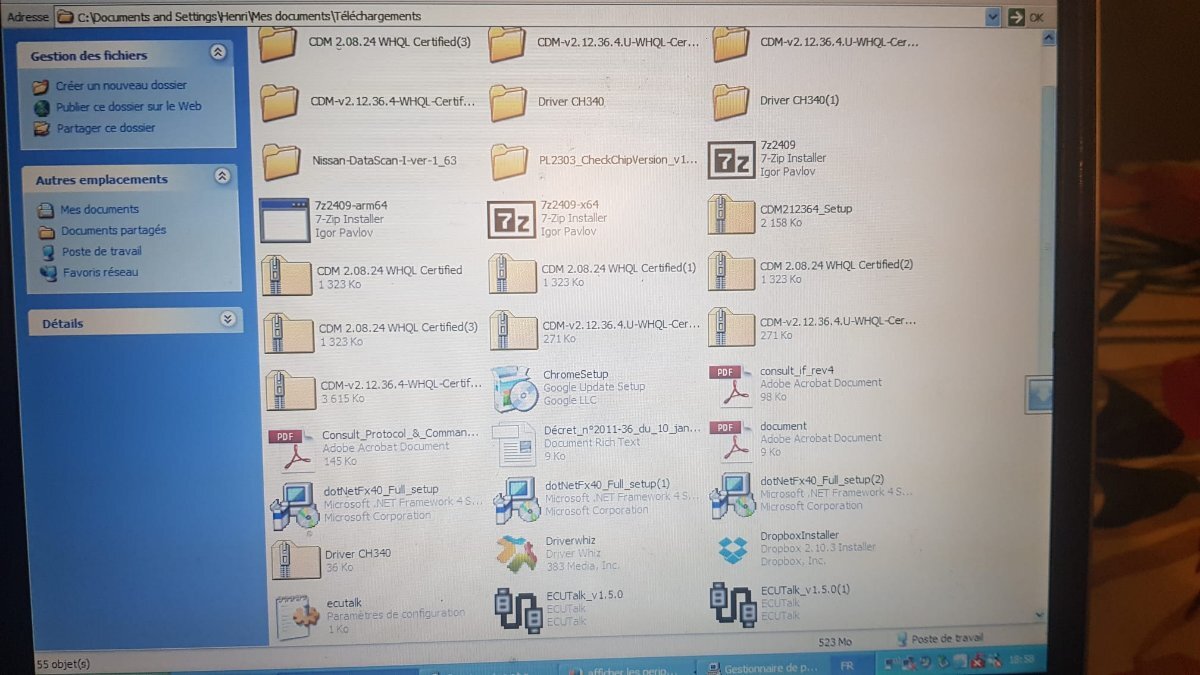The height and width of the screenshot is (675, 1200).
Task: Select the CDM212364_Setup zip archive icon
Action: 731,215
